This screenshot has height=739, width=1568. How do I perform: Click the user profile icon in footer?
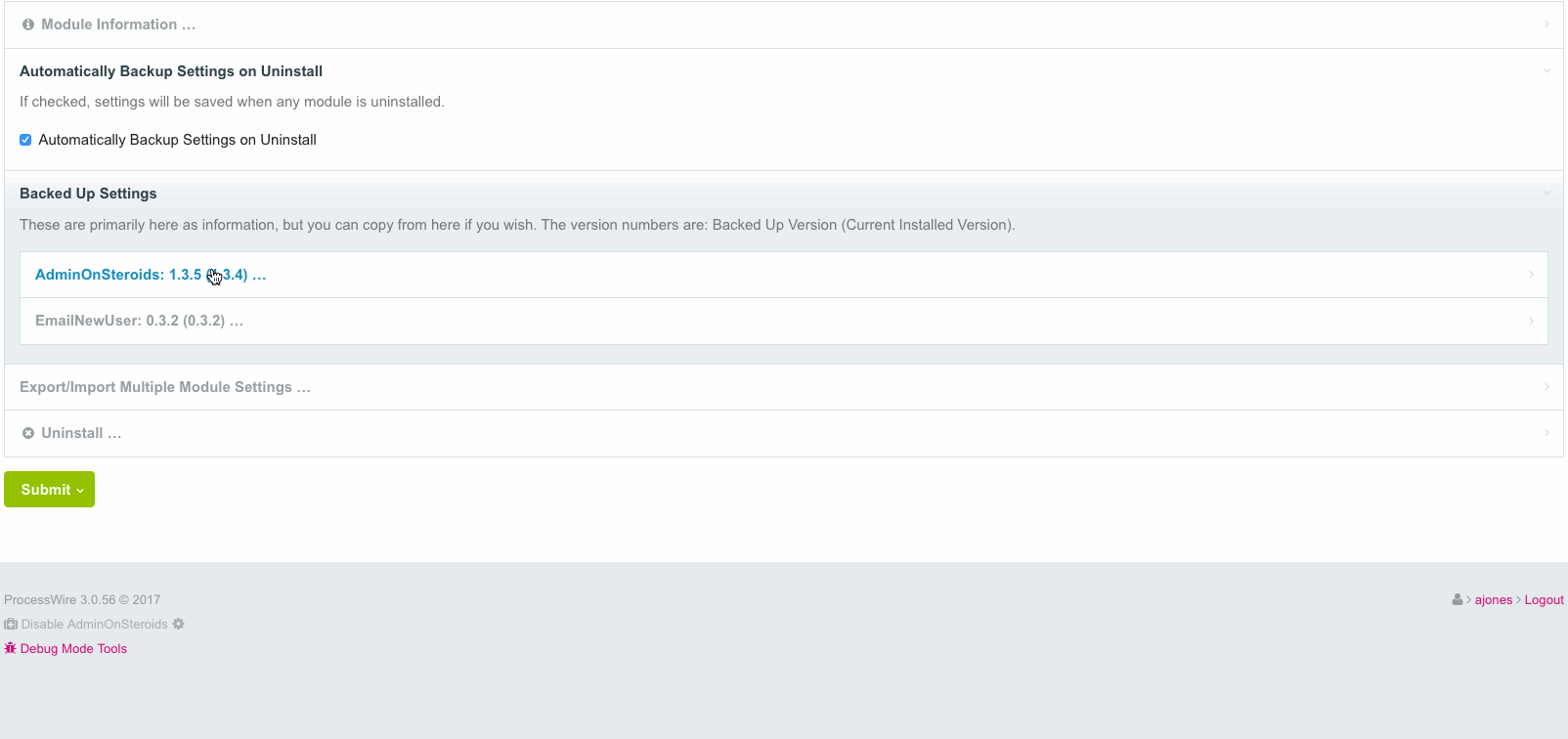coord(1458,599)
